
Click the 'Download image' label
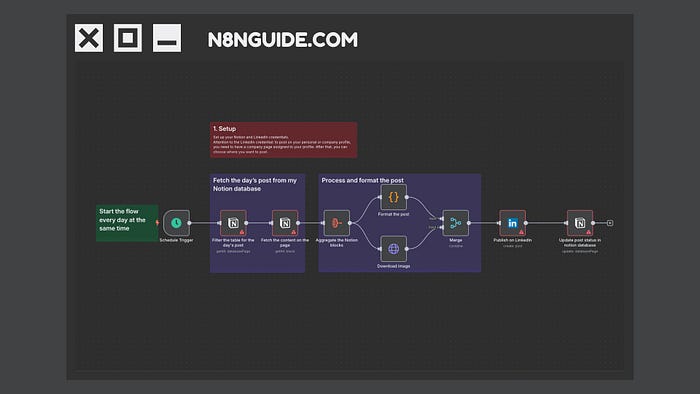click(393, 266)
